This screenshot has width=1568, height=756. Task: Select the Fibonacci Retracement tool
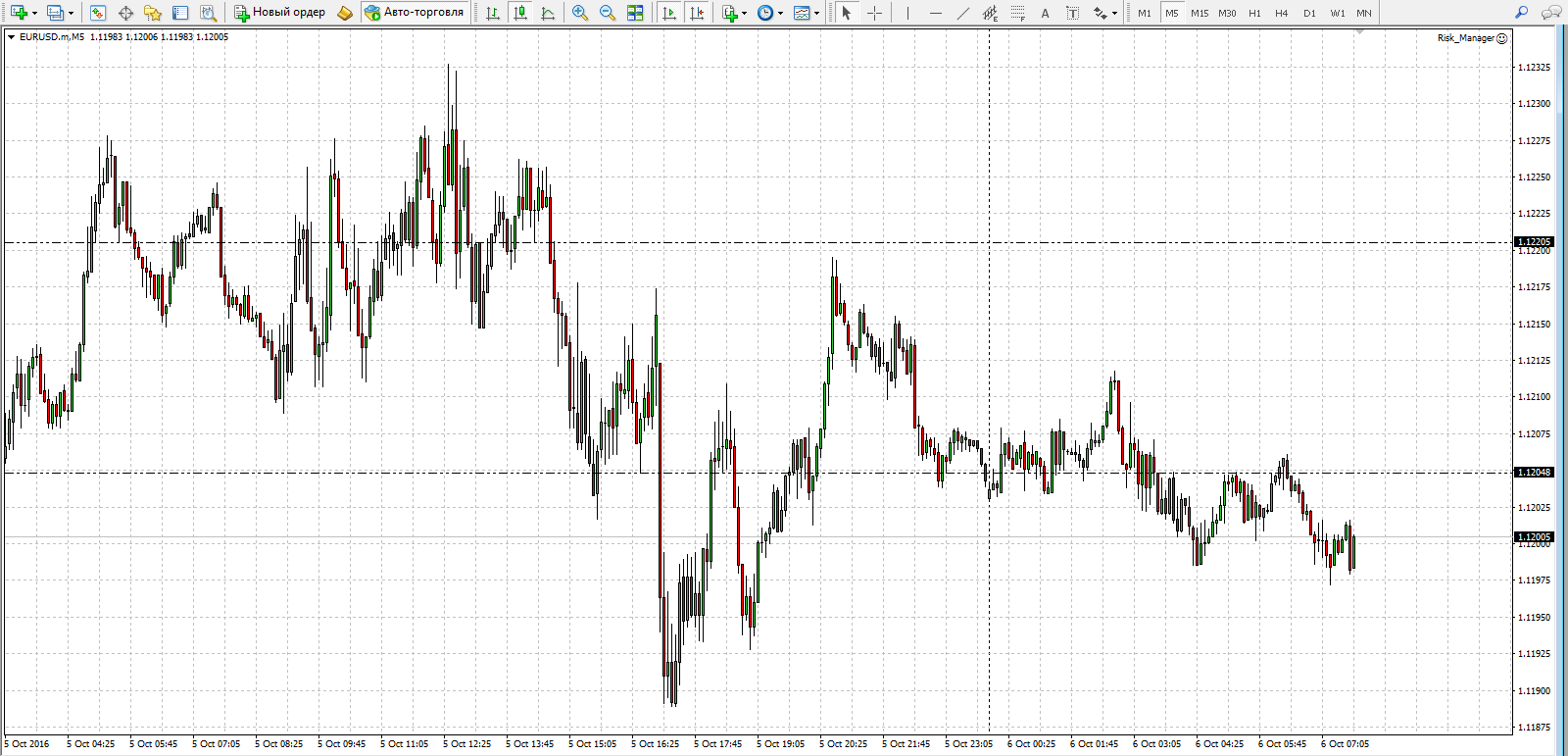click(x=1018, y=13)
